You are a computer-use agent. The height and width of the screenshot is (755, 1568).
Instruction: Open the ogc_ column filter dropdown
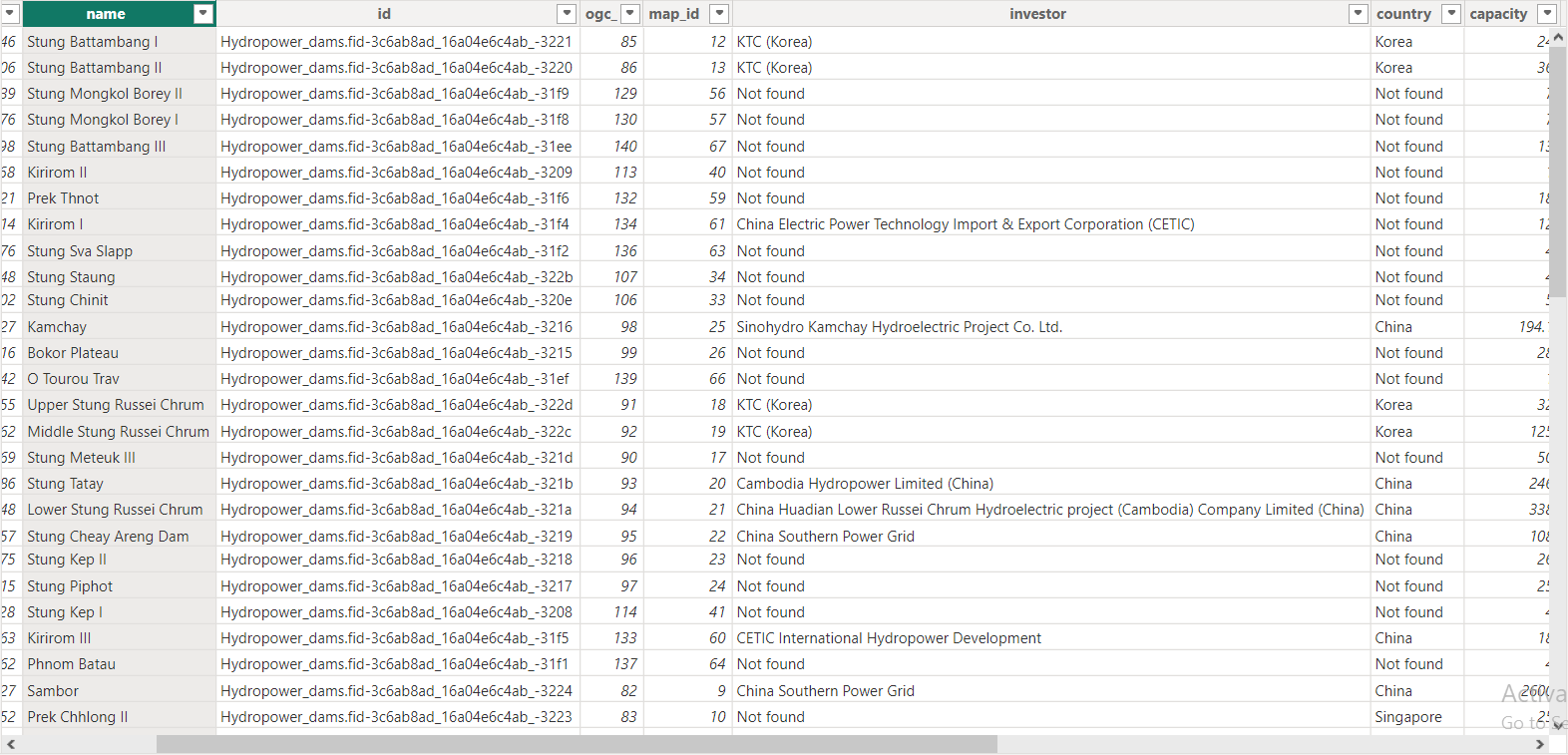pyautogui.click(x=630, y=14)
